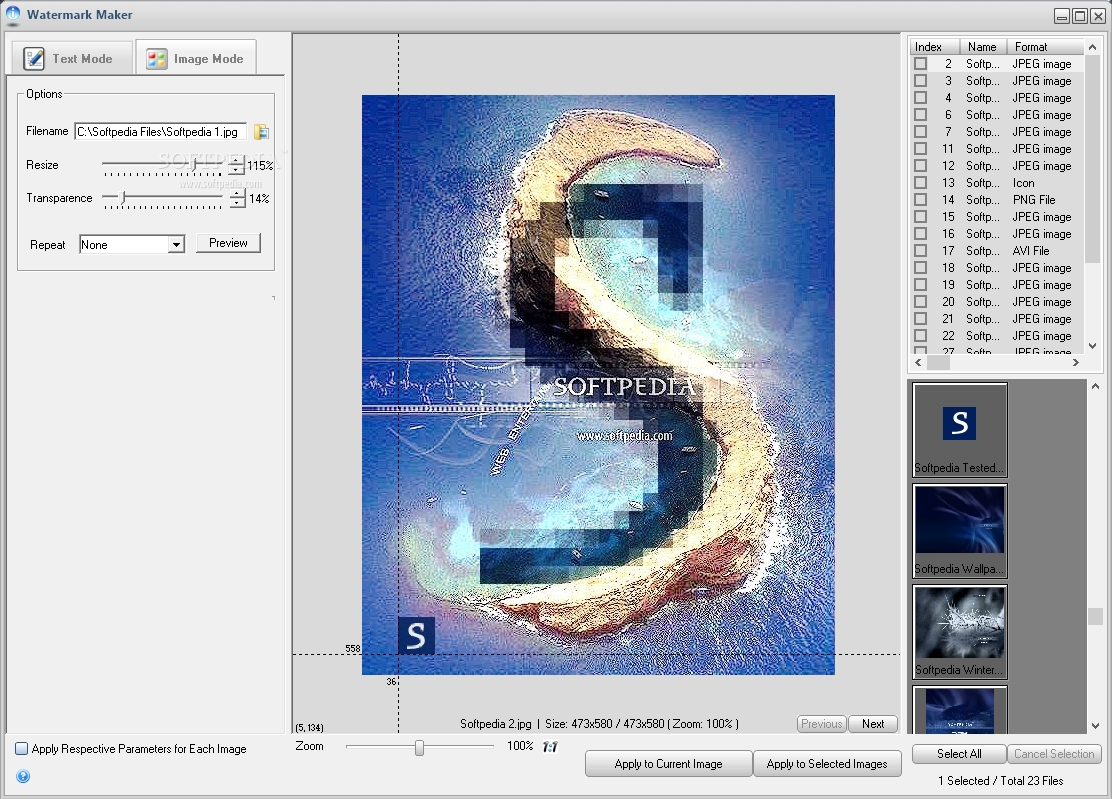Screen dimensions: 1112x799
Task: Decrease Resize value with down spinner arrow
Action: point(236,170)
